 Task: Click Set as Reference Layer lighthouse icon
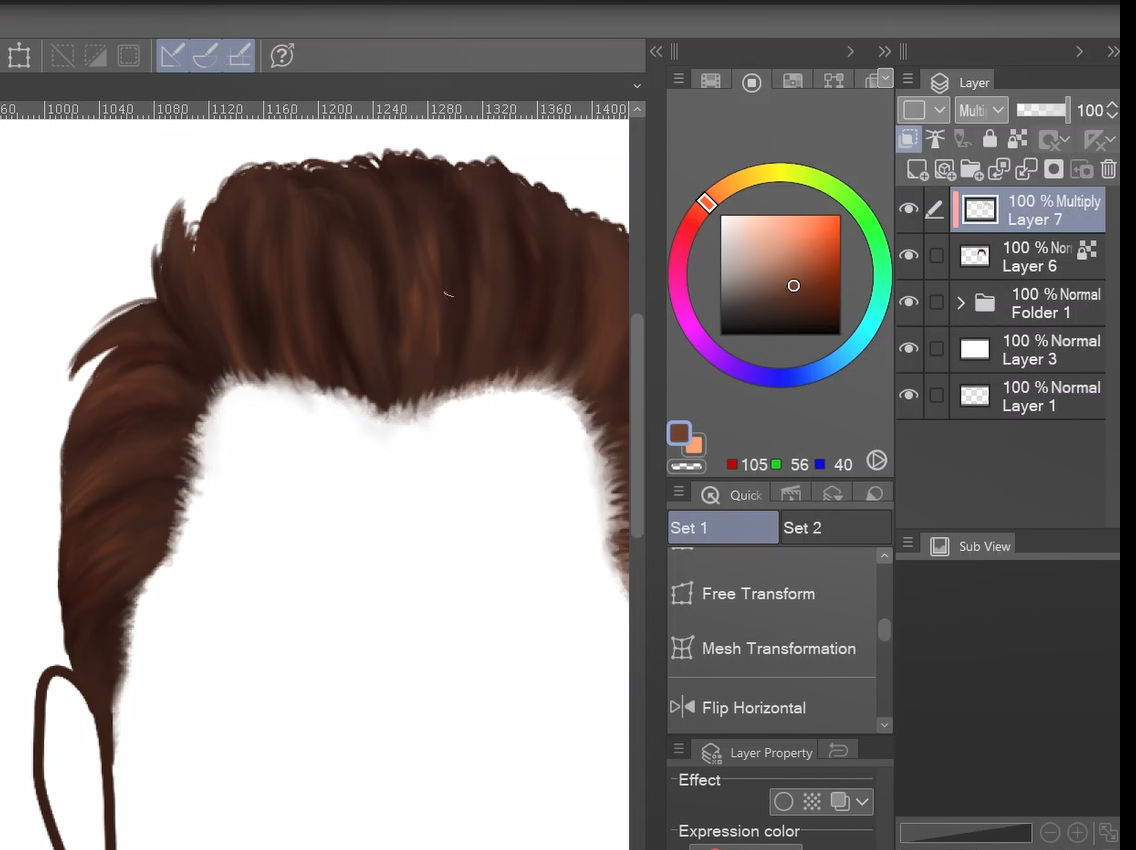[936, 139]
